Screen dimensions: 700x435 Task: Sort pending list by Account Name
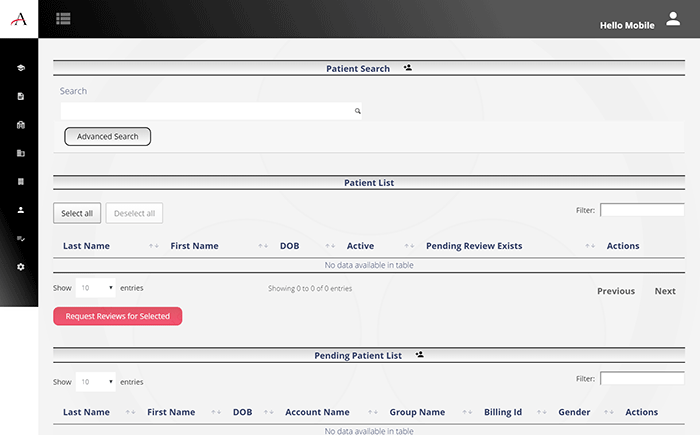coord(317,412)
